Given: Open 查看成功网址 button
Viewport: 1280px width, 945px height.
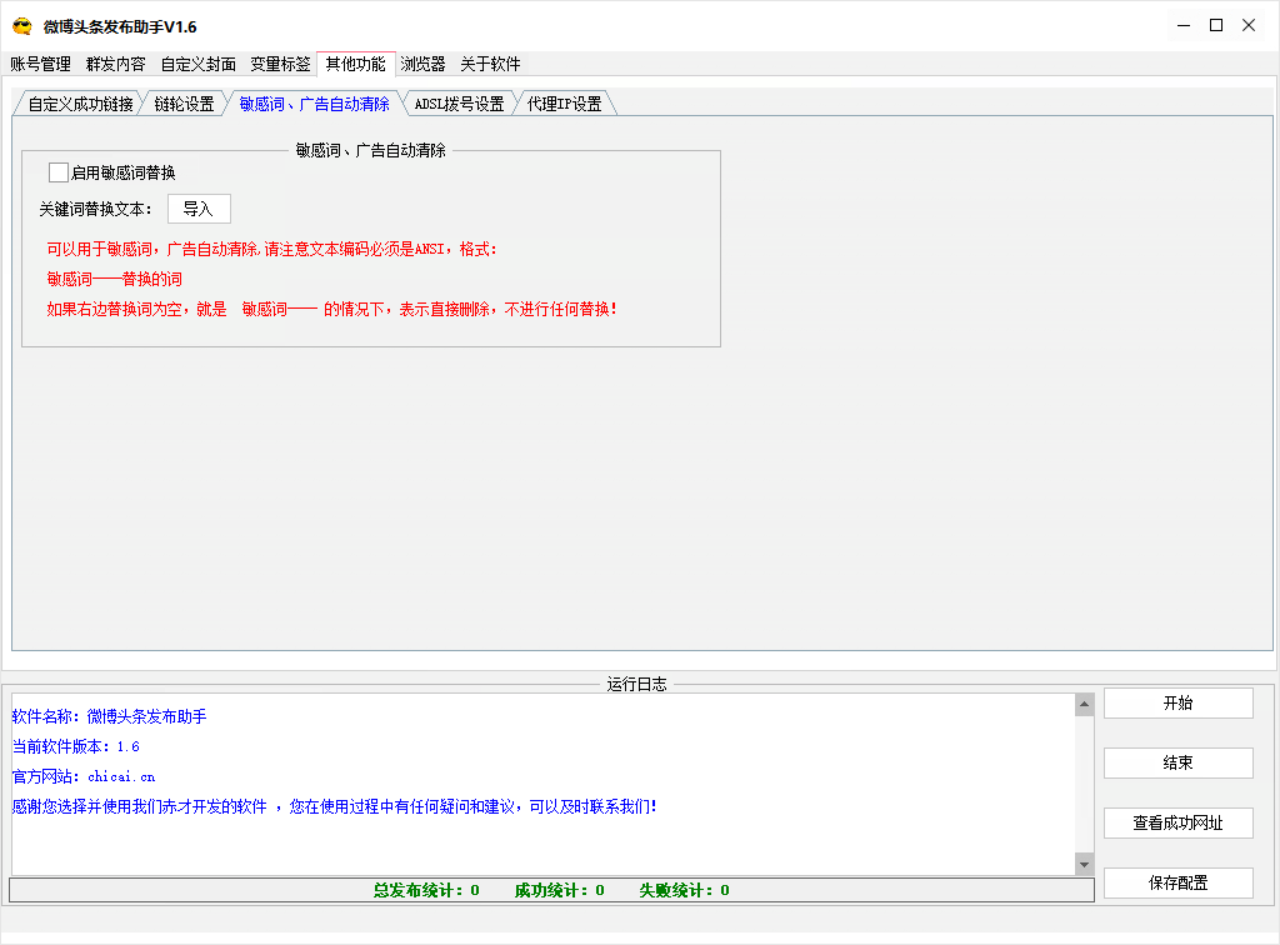Looking at the screenshot, I should pos(1178,823).
